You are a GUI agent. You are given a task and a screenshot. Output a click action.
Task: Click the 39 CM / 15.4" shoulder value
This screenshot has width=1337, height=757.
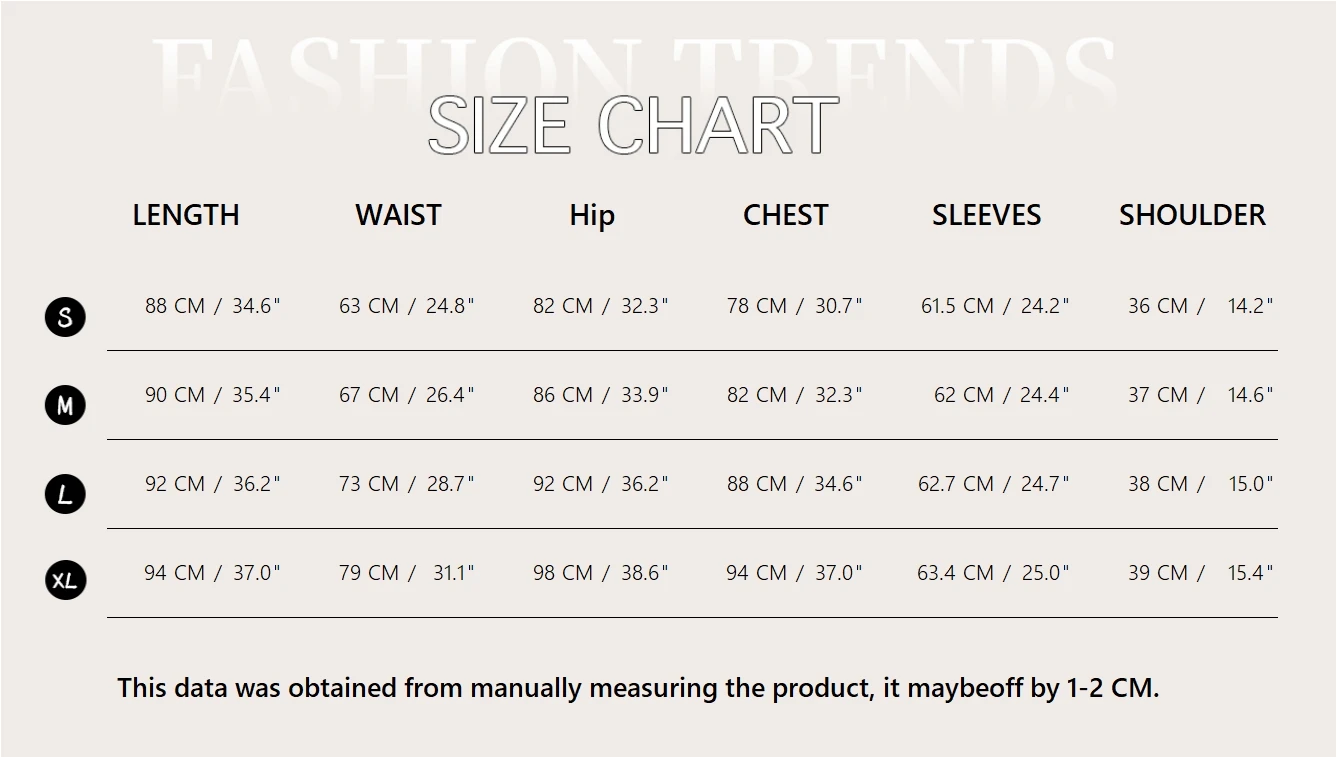click(x=1201, y=573)
